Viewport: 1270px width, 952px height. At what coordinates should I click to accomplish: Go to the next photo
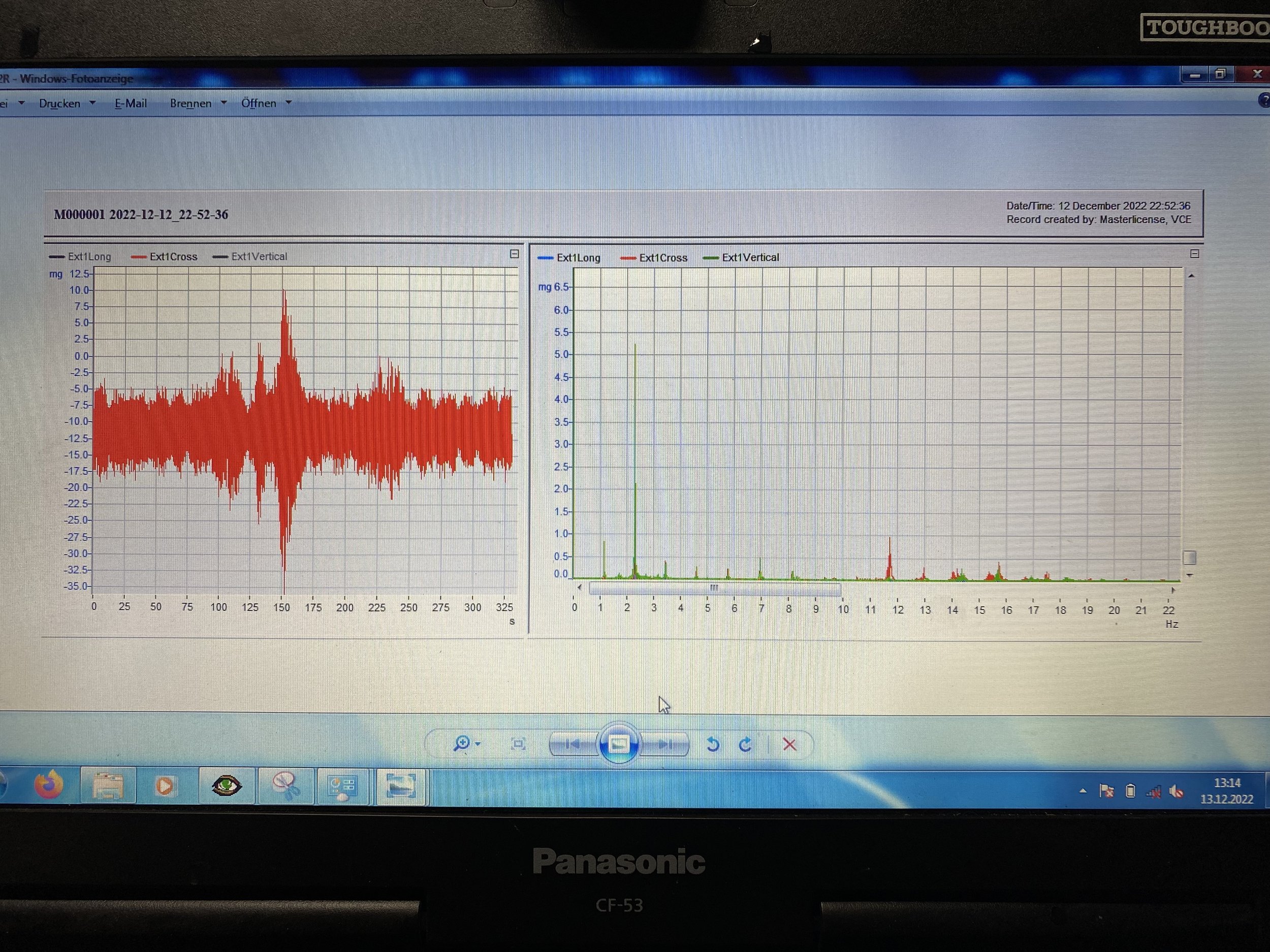click(665, 745)
